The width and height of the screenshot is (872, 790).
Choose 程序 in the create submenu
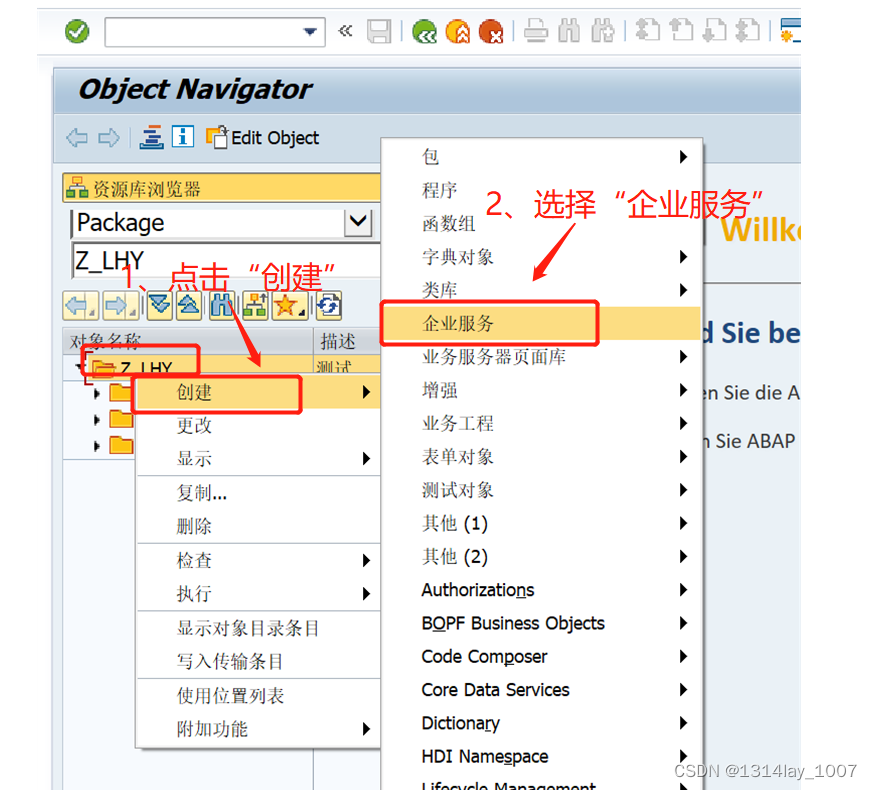point(542,190)
